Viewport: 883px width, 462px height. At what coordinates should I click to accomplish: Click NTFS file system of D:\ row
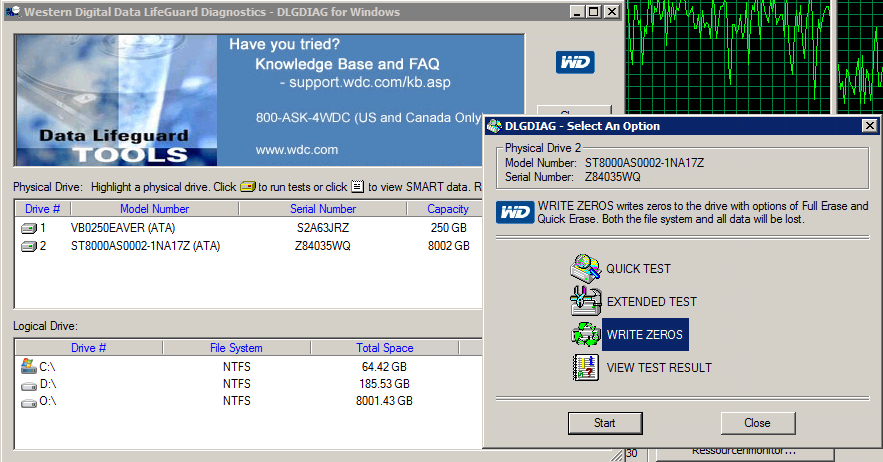click(237, 384)
